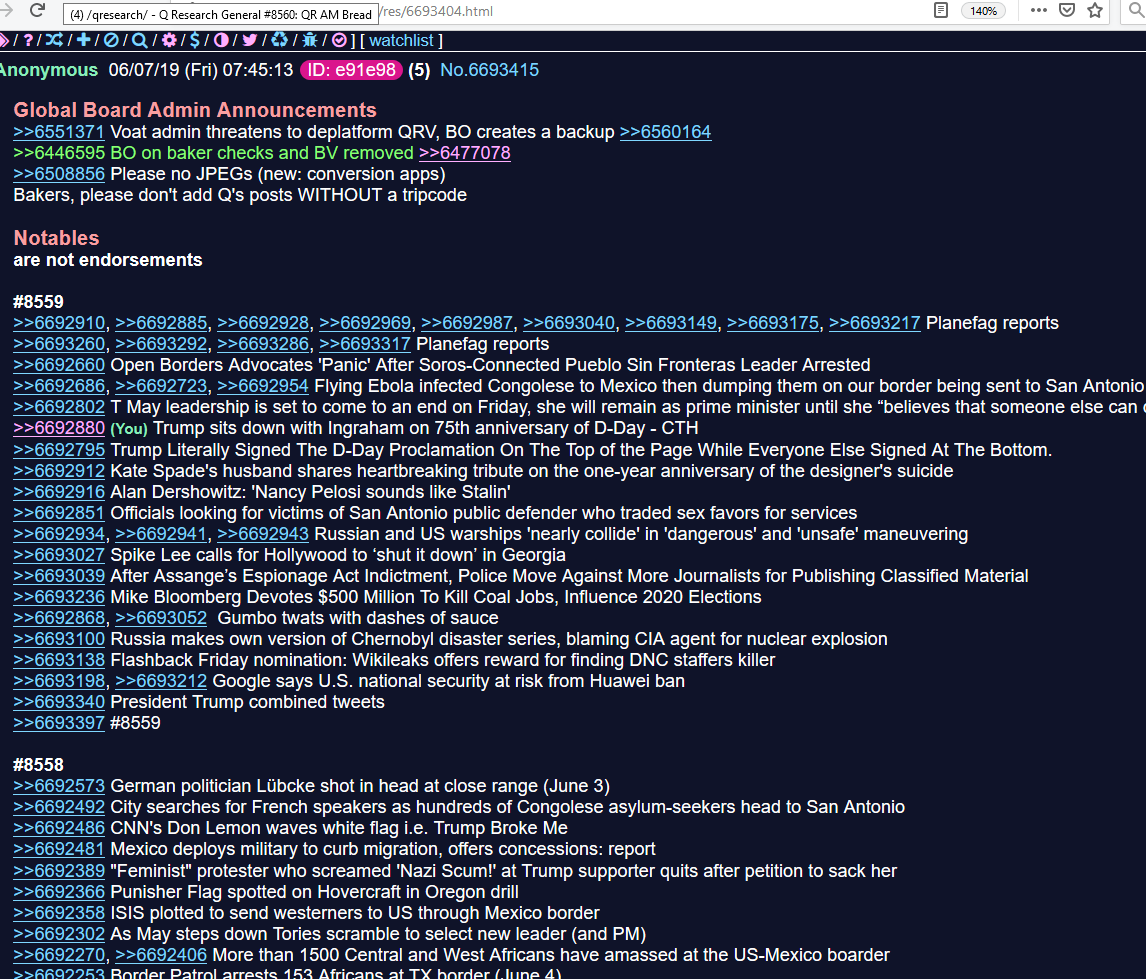Click the plus create-board icon
This screenshot has width=1146, height=979.
(x=83, y=40)
